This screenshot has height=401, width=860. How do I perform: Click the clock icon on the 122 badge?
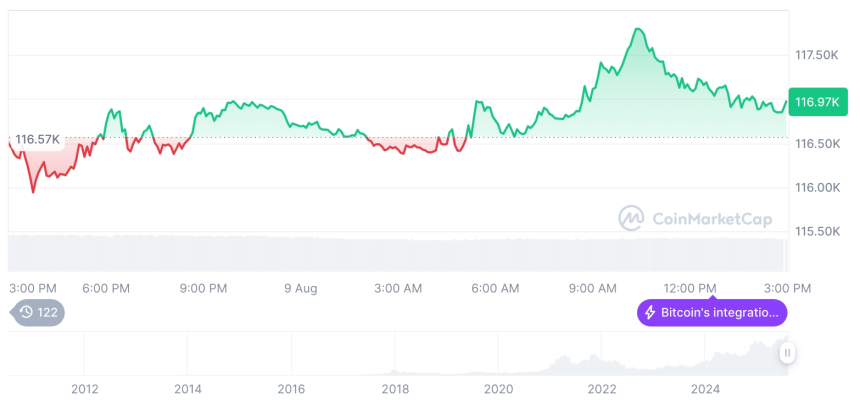coord(26,312)
